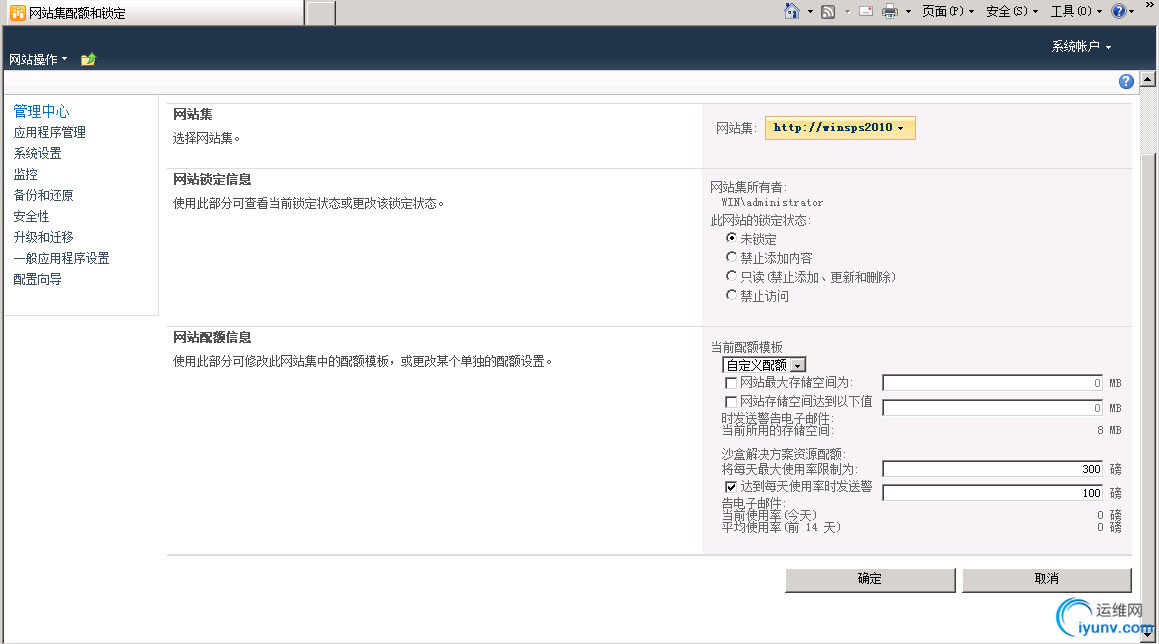
Task: Expand the command bar chevron overflow
Action: 1150,5
